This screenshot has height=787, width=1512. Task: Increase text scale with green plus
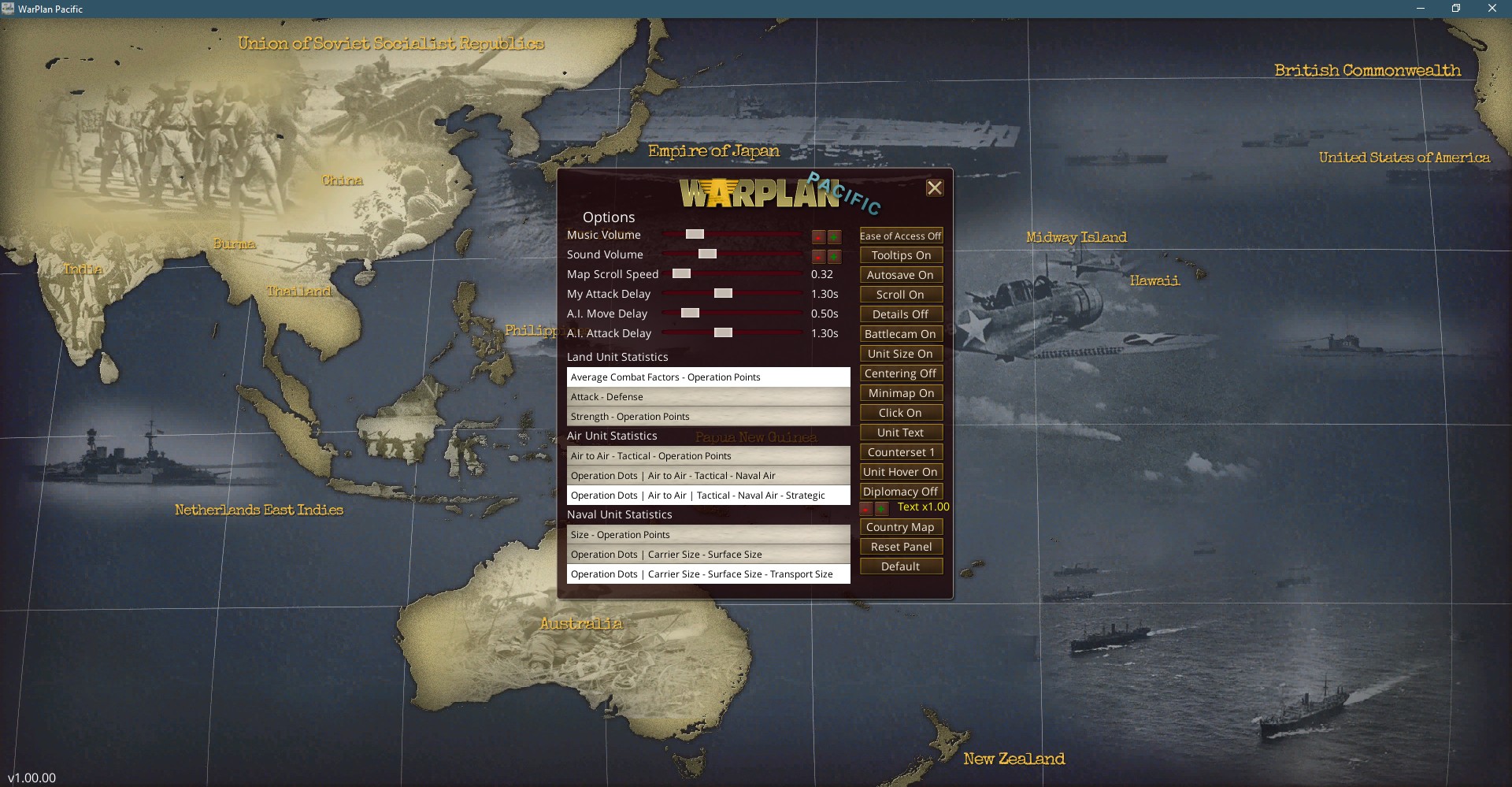tap(882, 508)
